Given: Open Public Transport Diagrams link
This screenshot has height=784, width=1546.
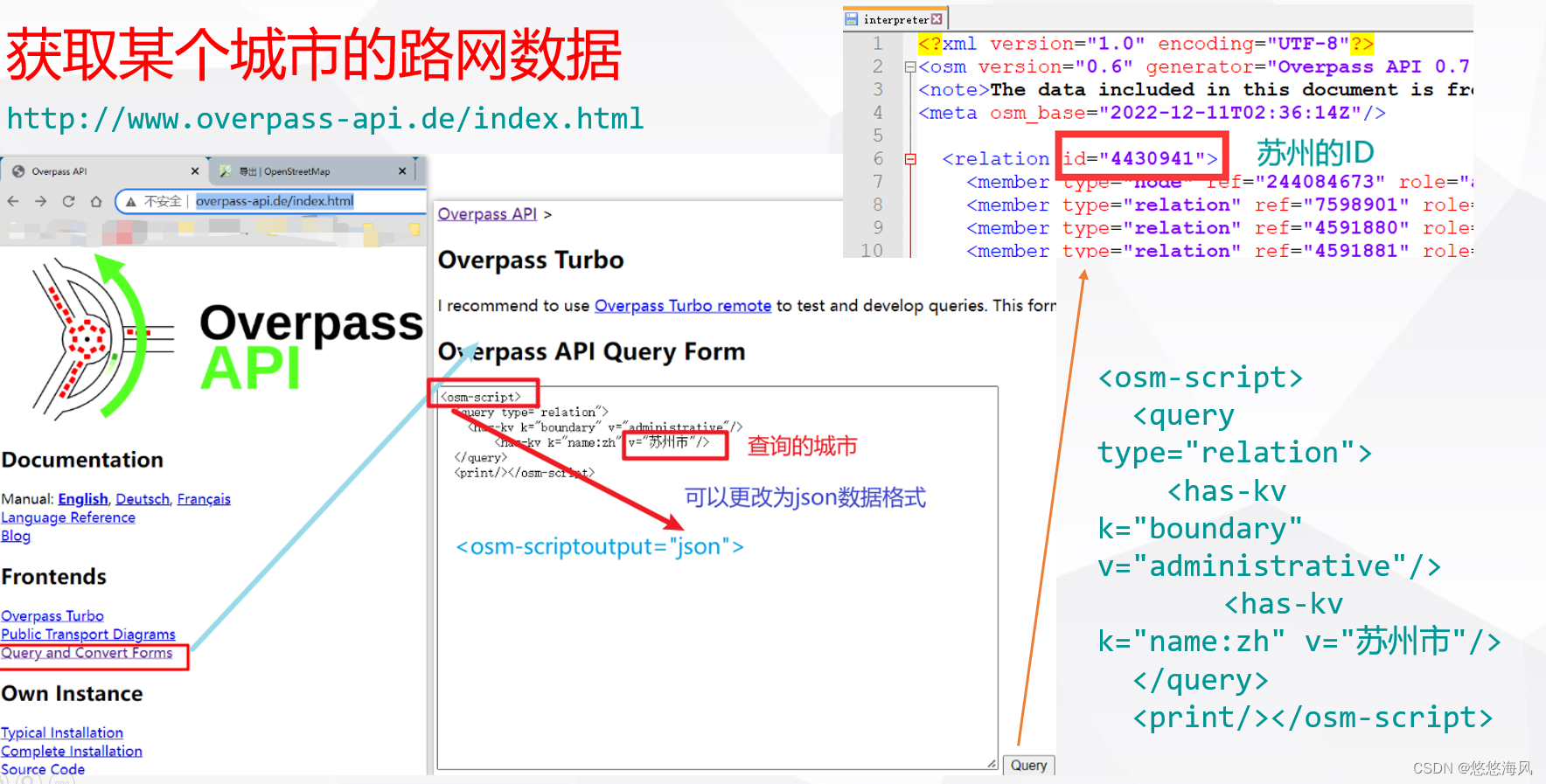Looking at the screenshot, I should click(88, 635).
